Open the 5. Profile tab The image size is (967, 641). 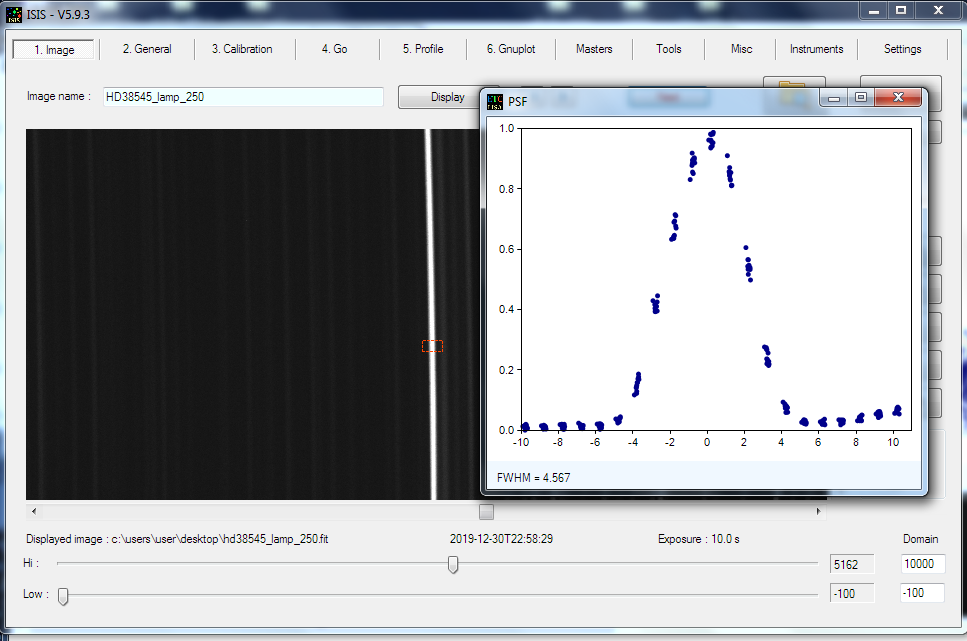pyautogui.click(x=423, y=49)
